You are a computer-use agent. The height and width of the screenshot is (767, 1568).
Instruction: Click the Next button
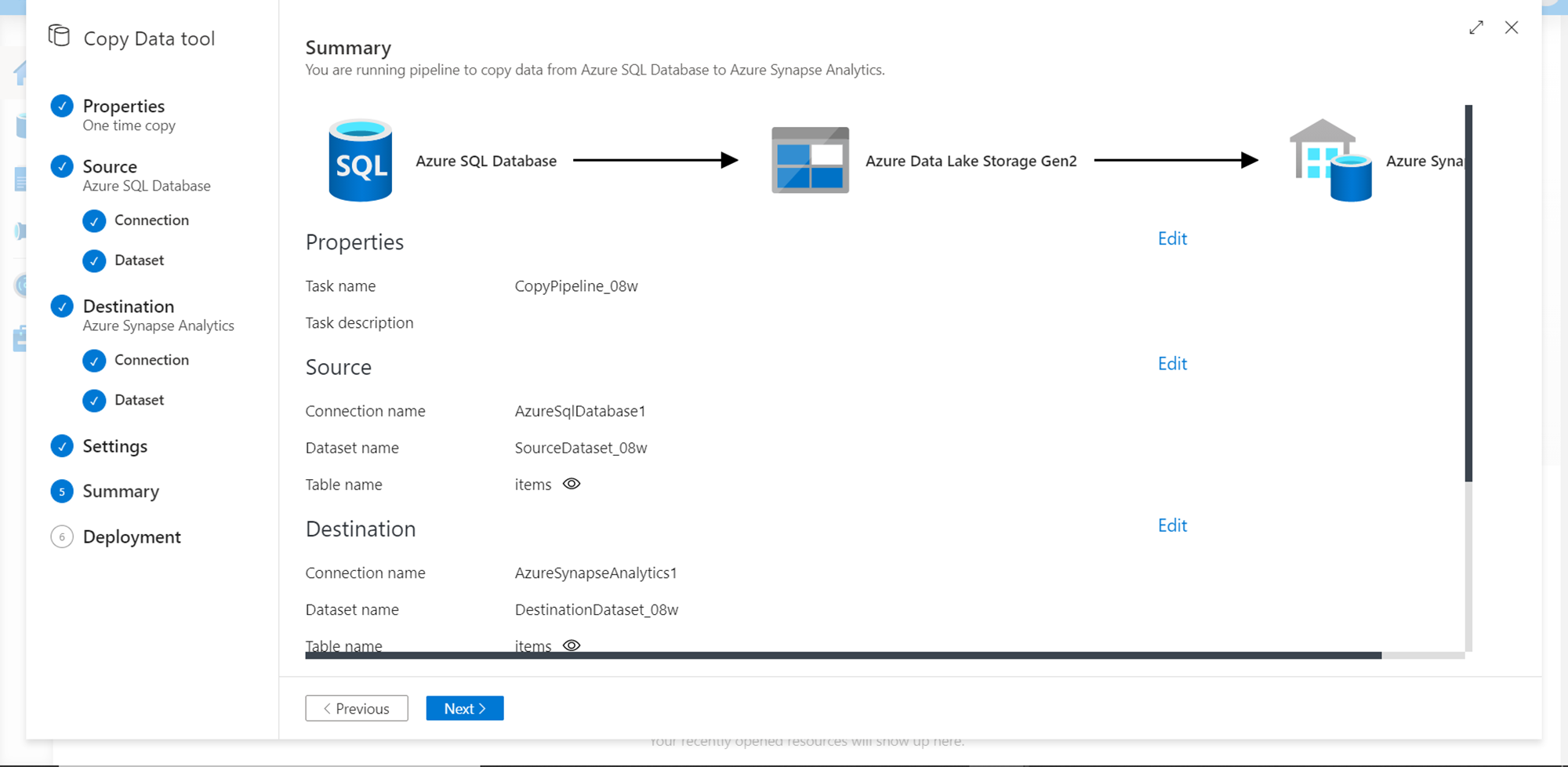465,708
